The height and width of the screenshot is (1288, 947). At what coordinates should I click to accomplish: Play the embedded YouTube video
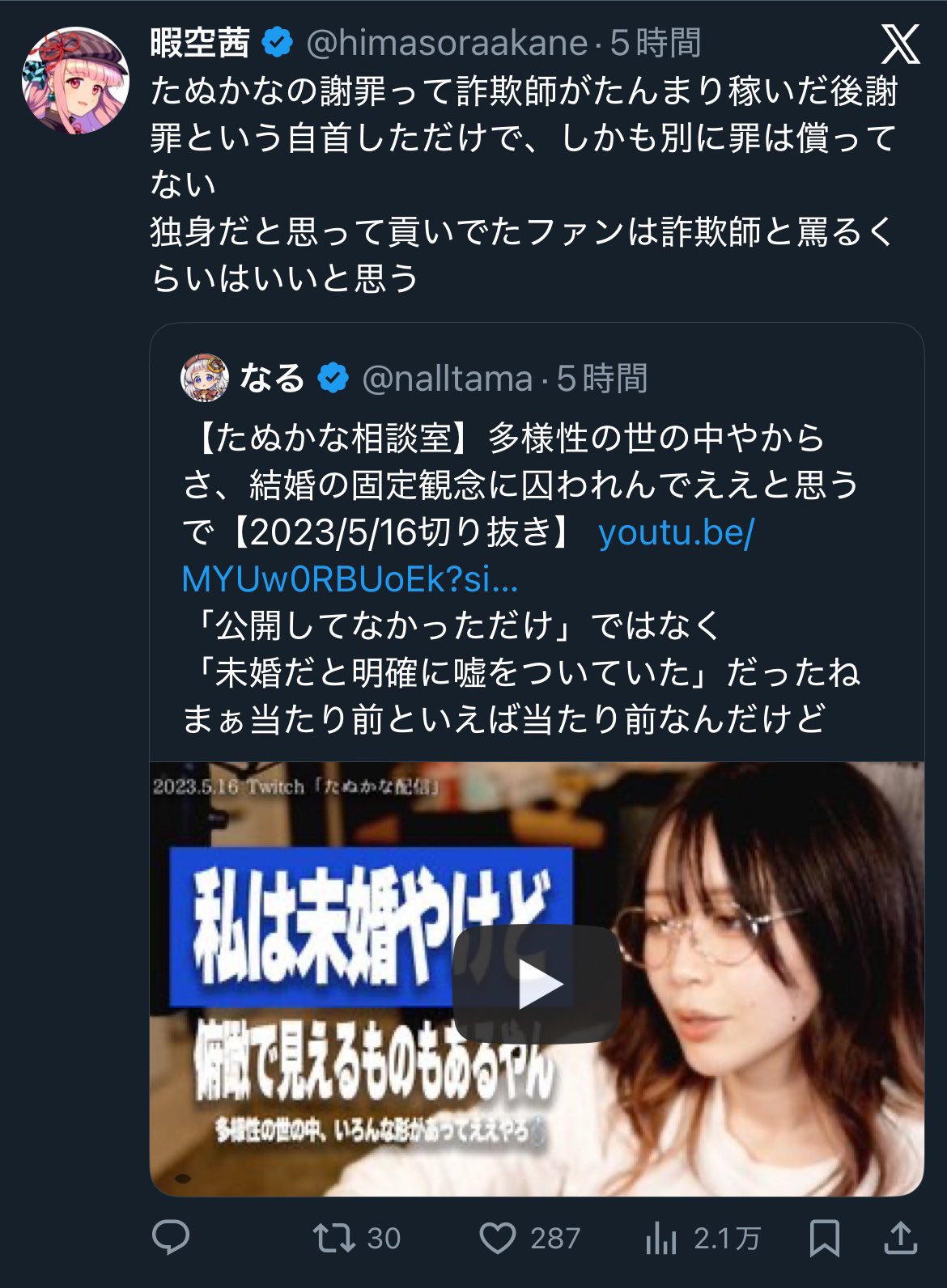pyautogui.click(x=537, y=984)
